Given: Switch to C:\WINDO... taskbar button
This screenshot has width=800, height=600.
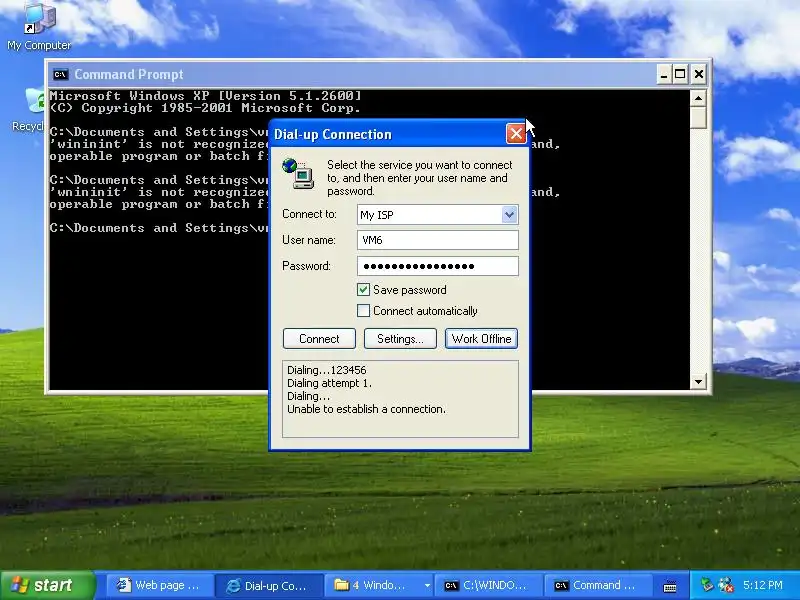Looking at the screenshot, I should (486, 585).
